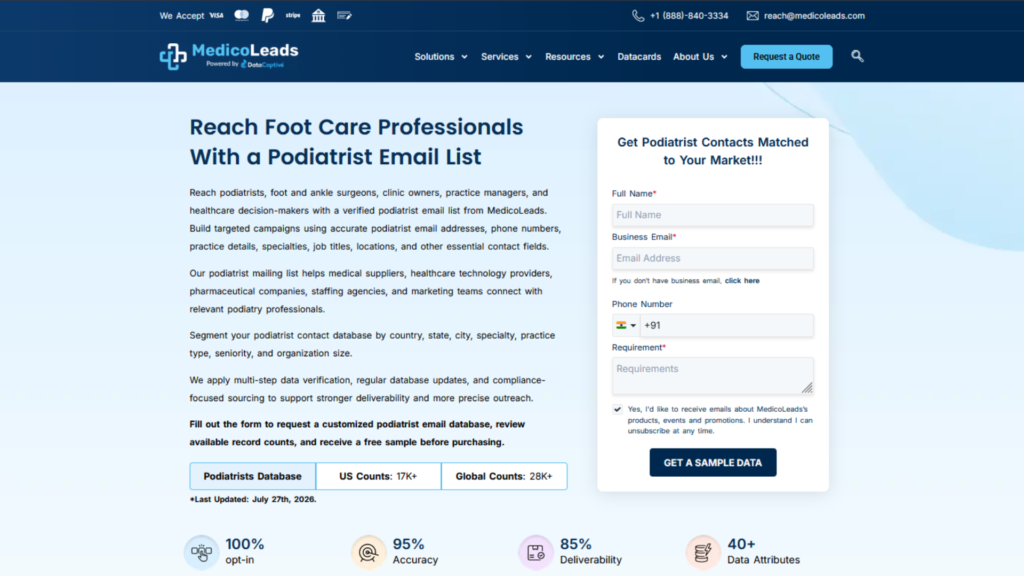Expand the Services menu
Viewport: 1024px width, 576px height.
pos(506,57)
